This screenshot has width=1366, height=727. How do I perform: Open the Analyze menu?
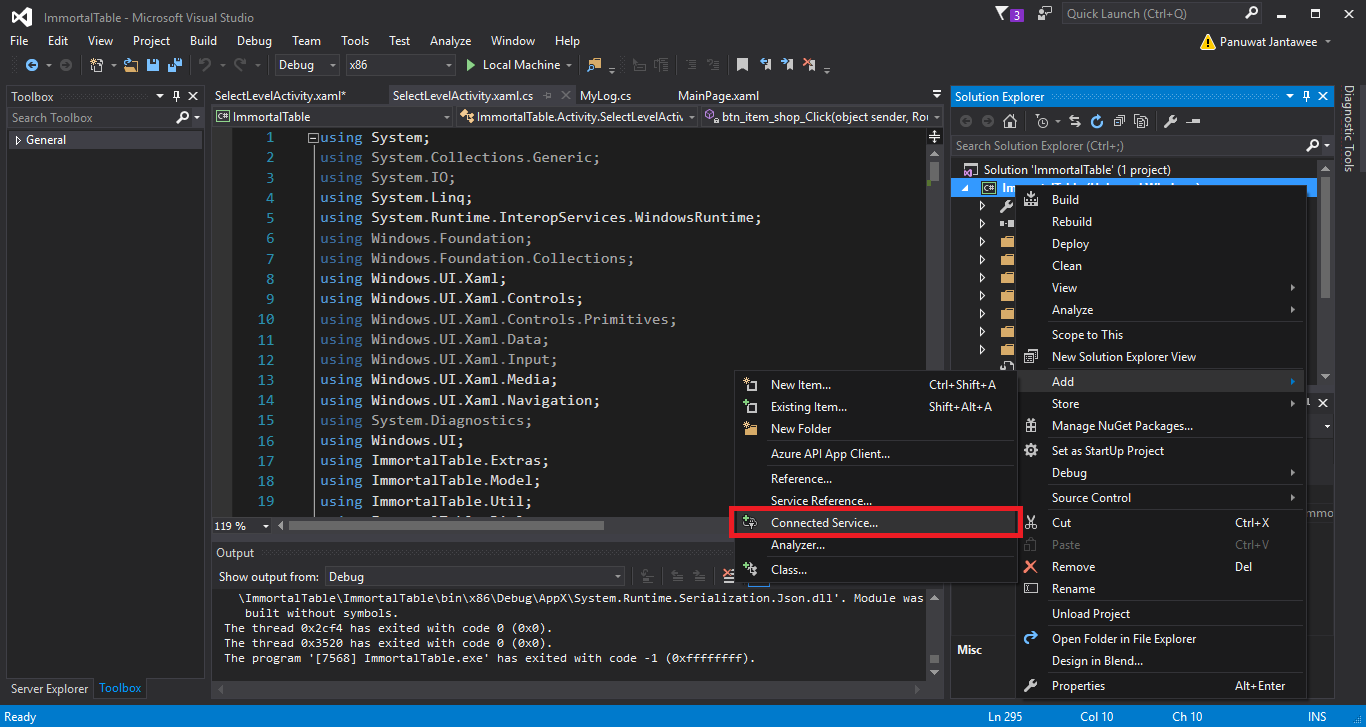point(450,41)
